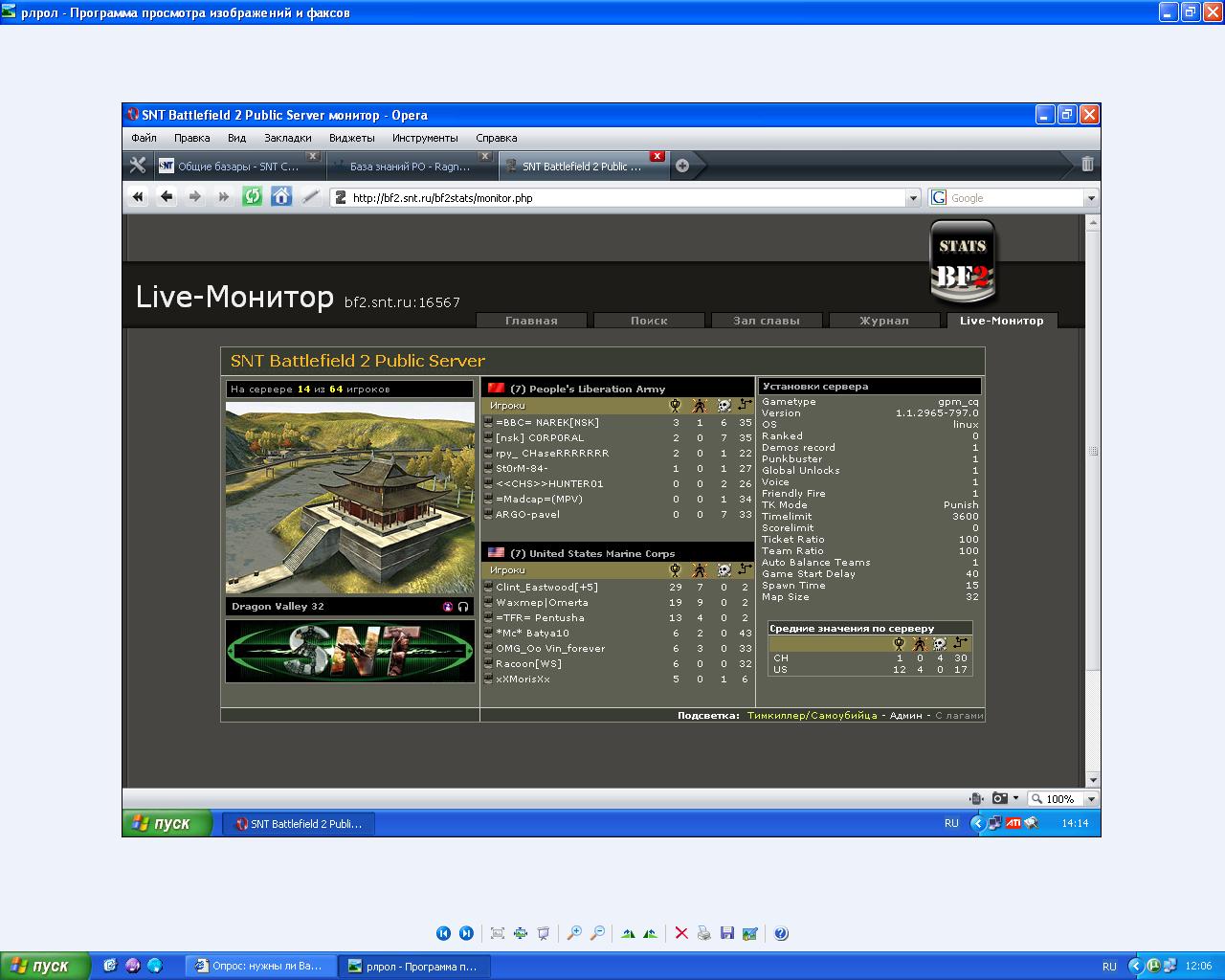The image size is (1225, 980).
Task: Open Опрос: нужны ли Ва... taskbar item
Action: [x=260, y=966]
